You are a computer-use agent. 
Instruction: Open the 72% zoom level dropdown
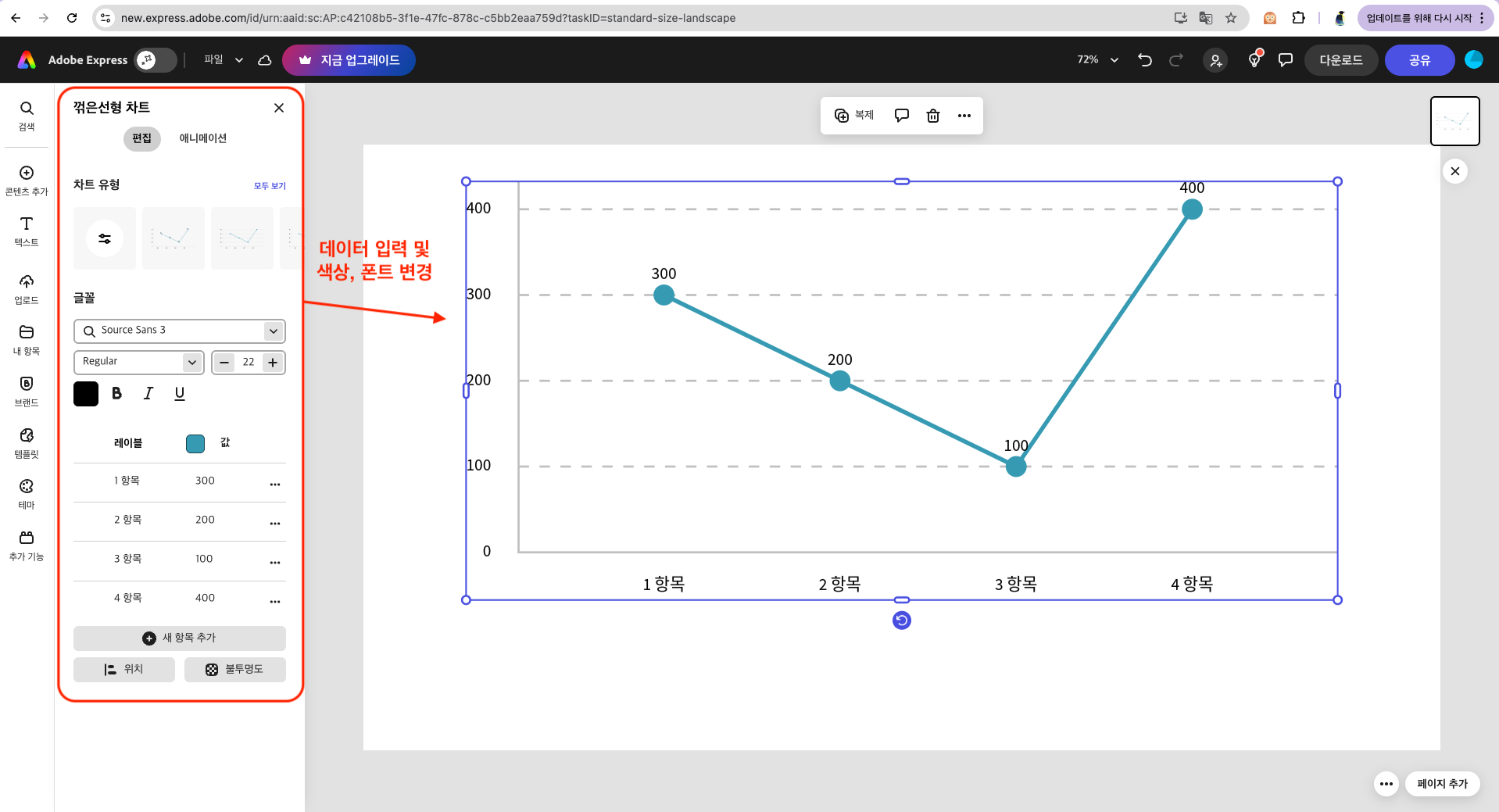click(1098, 60)
